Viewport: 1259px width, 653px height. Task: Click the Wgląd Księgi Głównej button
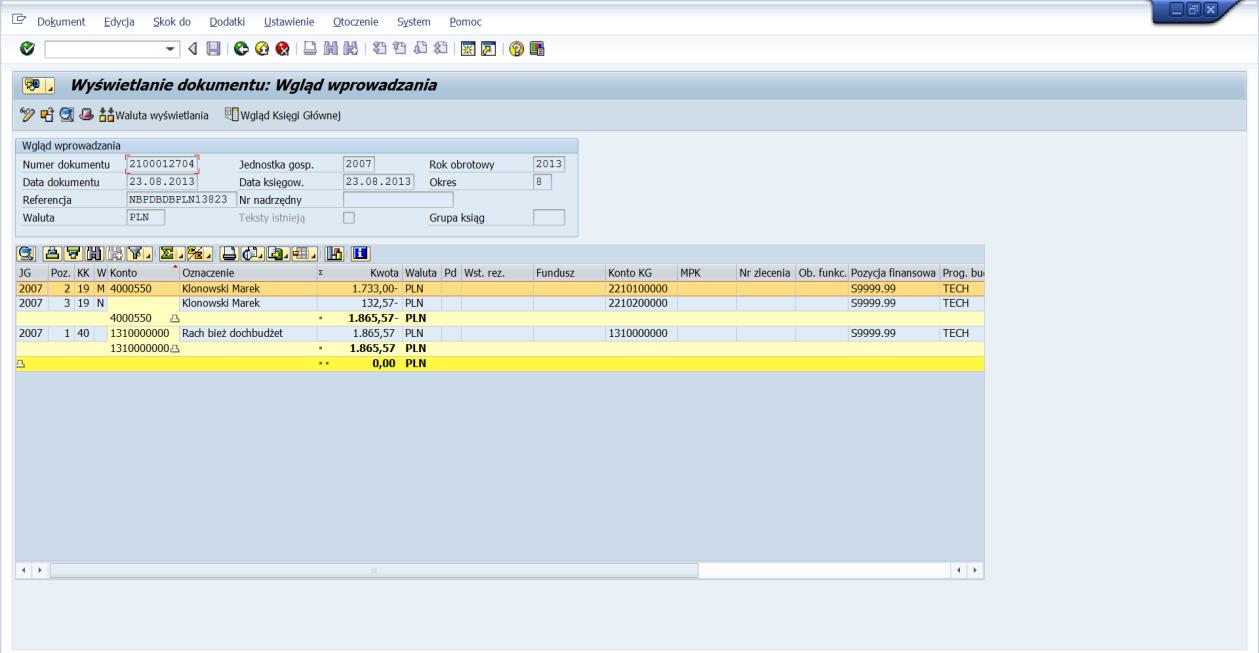283,116
